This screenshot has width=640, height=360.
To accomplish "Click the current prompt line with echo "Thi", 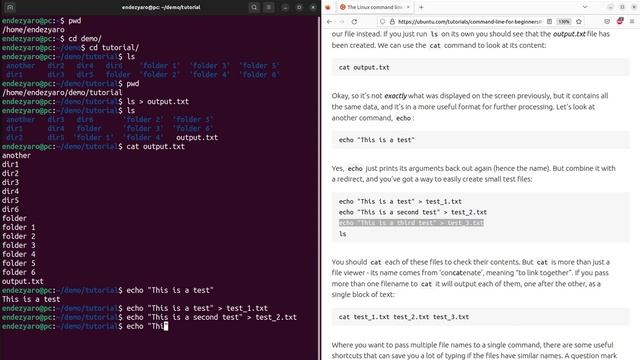I will [85, 326].
